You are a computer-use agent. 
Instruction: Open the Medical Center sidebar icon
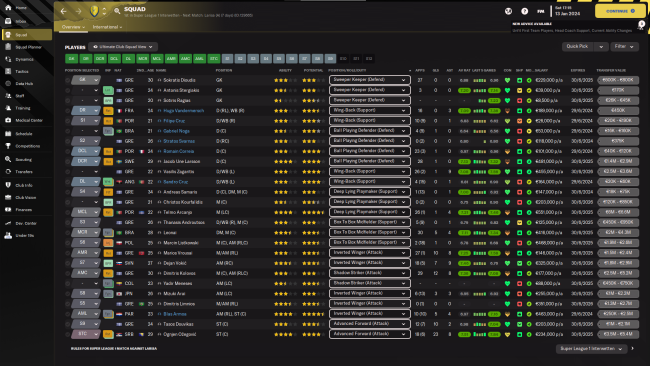pos(8,120)
